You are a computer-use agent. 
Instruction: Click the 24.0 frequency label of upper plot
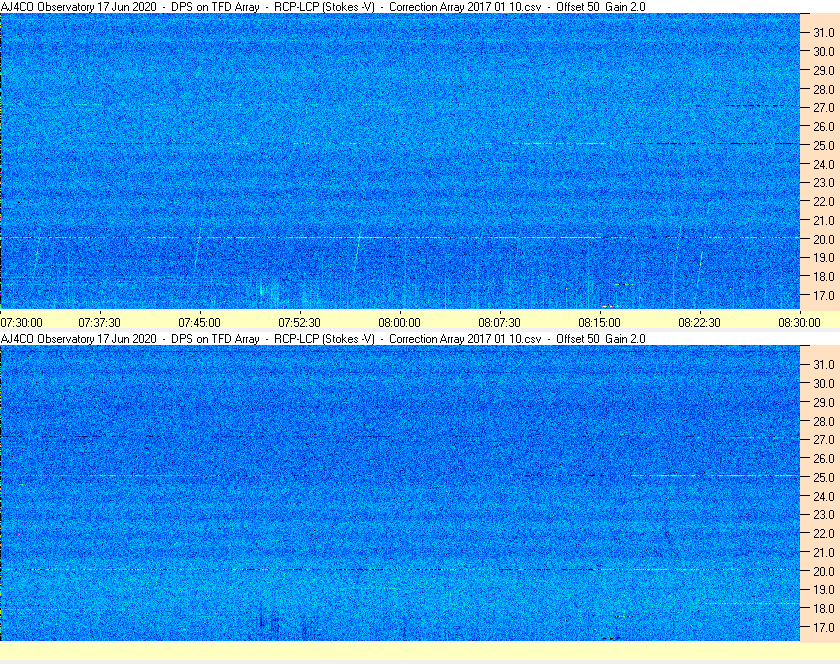click(824, 164)
